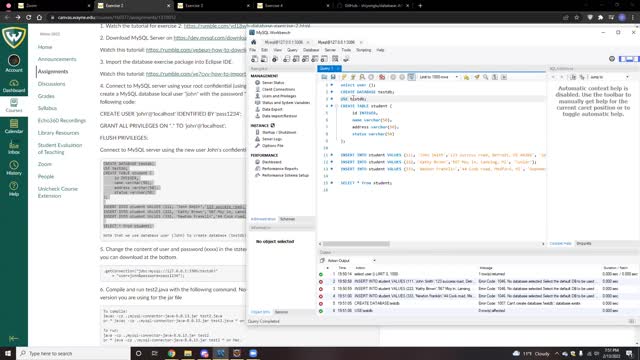Switch to the Snippets tab
The height and width of the screenshot is (360, 640).
(584, 244)
